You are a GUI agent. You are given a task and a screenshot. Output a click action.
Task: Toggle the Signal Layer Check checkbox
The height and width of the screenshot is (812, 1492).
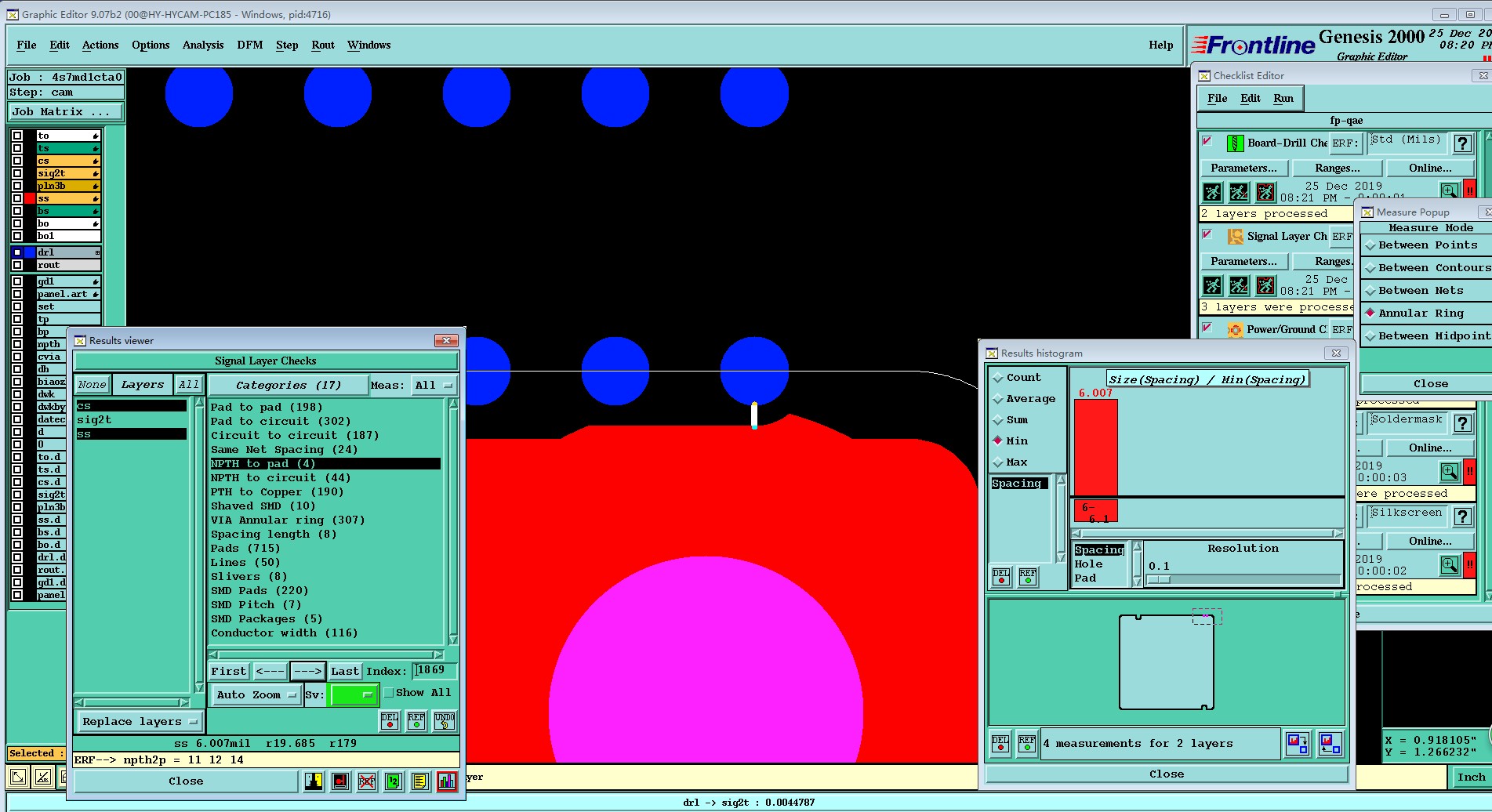tap(1207, 234)
